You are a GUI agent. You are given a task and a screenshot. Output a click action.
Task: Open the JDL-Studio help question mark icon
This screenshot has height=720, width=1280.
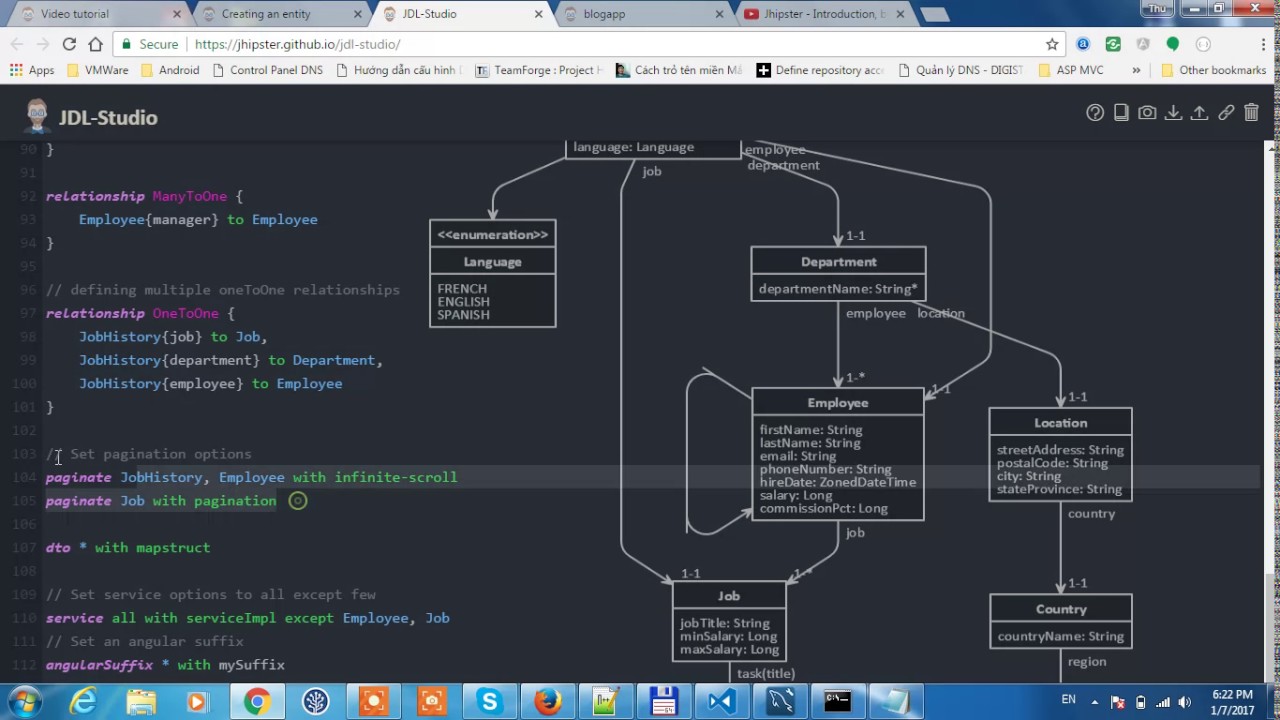click(x=1095, y=113)
